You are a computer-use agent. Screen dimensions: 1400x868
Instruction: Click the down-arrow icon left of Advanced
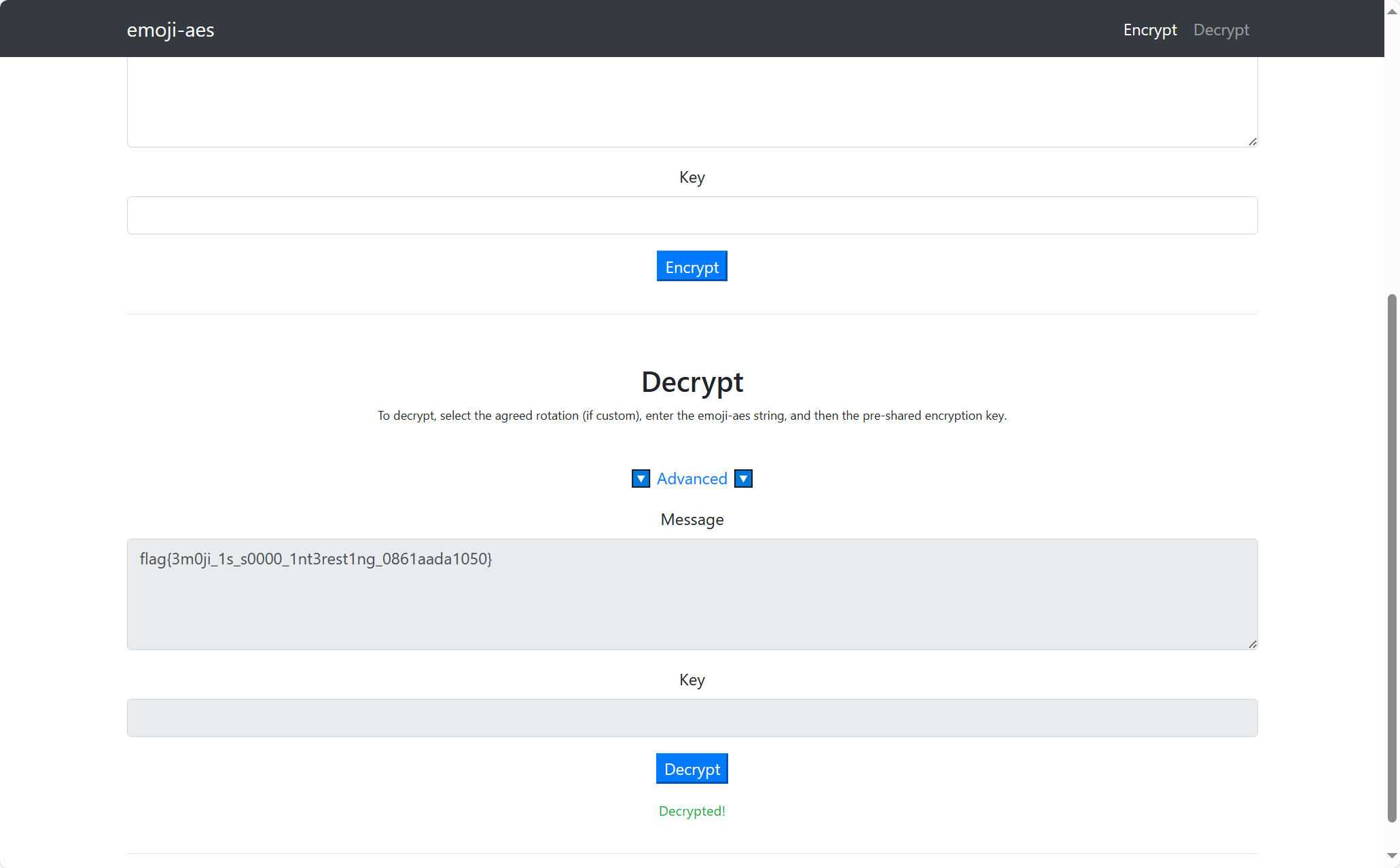click(641, 479)
